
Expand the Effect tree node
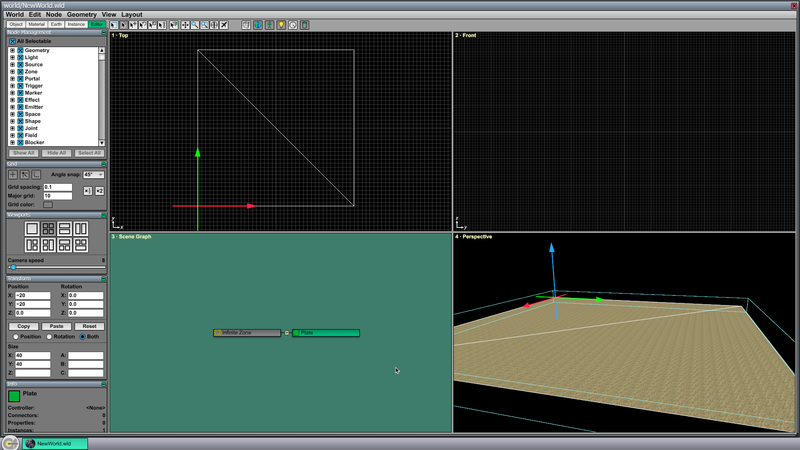(x=12, y=100)
